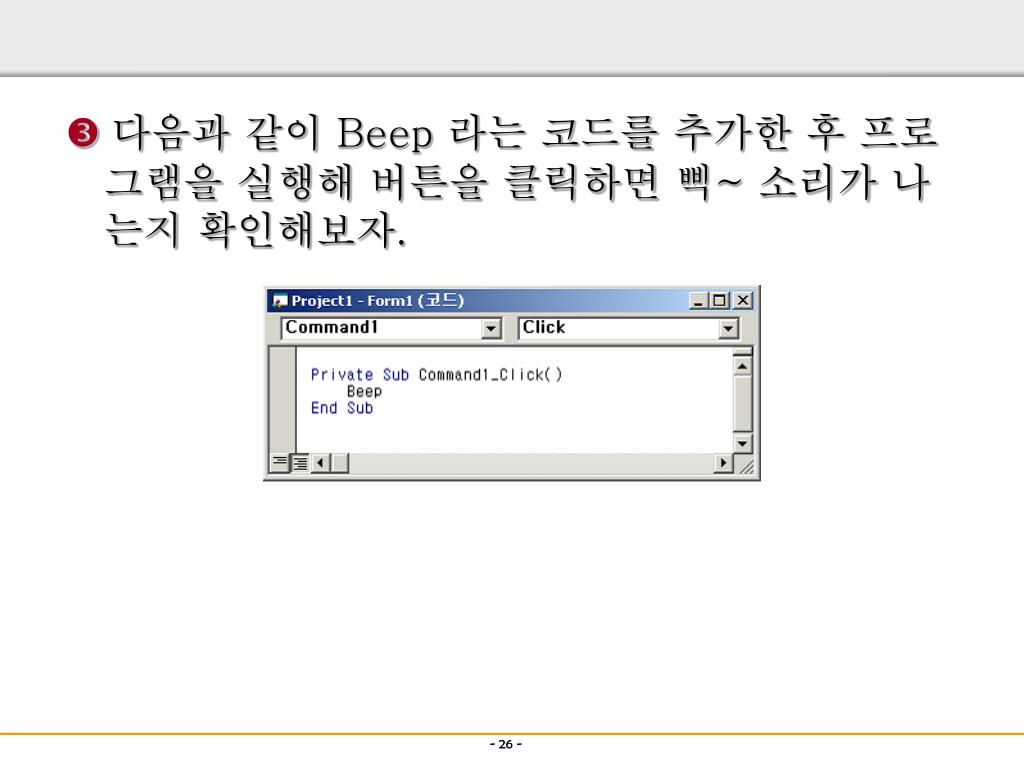Maximize the Project1 Form1 code window
Screen dimensions: 1024x768
(x=720, y=300)
